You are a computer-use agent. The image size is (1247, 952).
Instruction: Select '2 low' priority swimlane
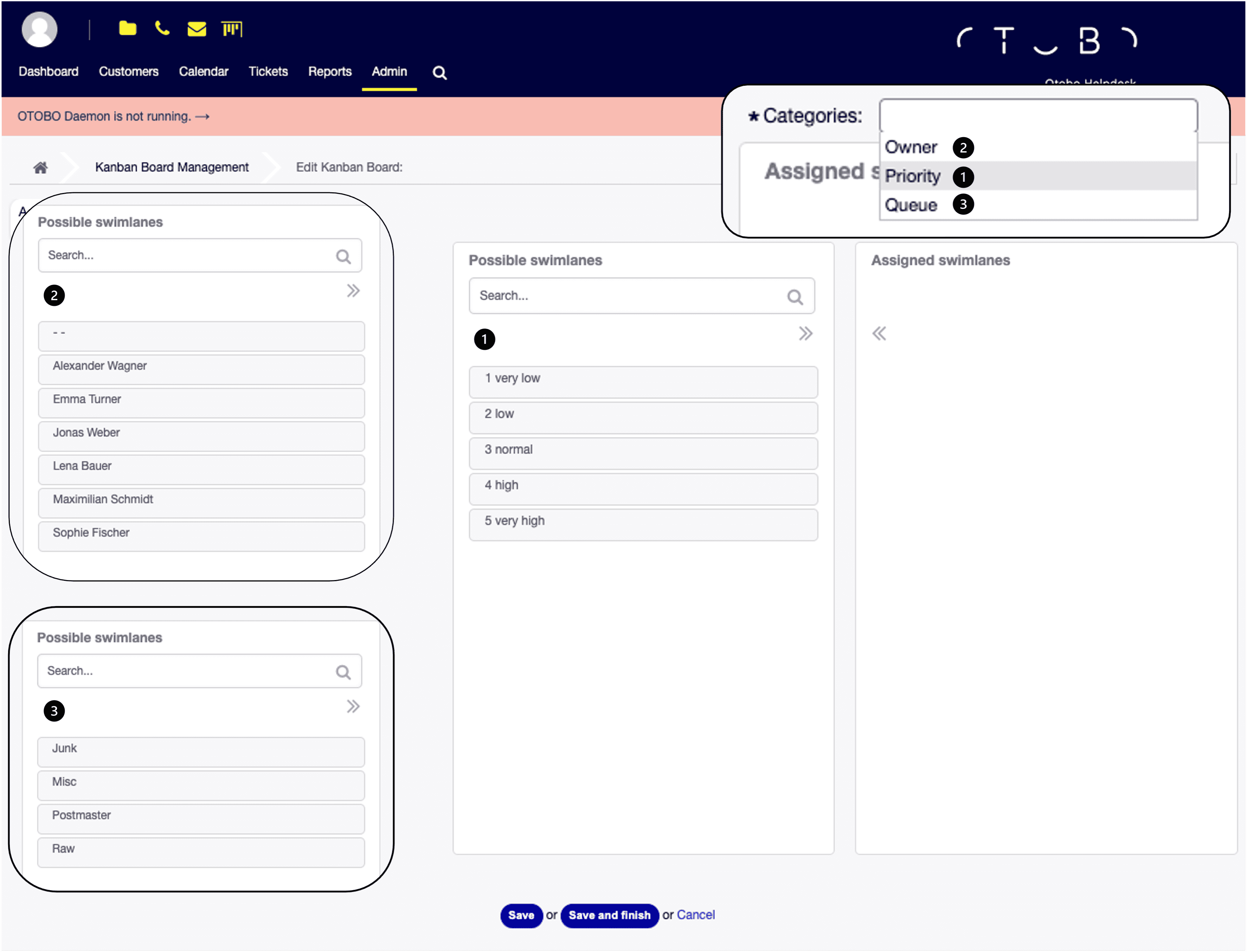(643, 418)
